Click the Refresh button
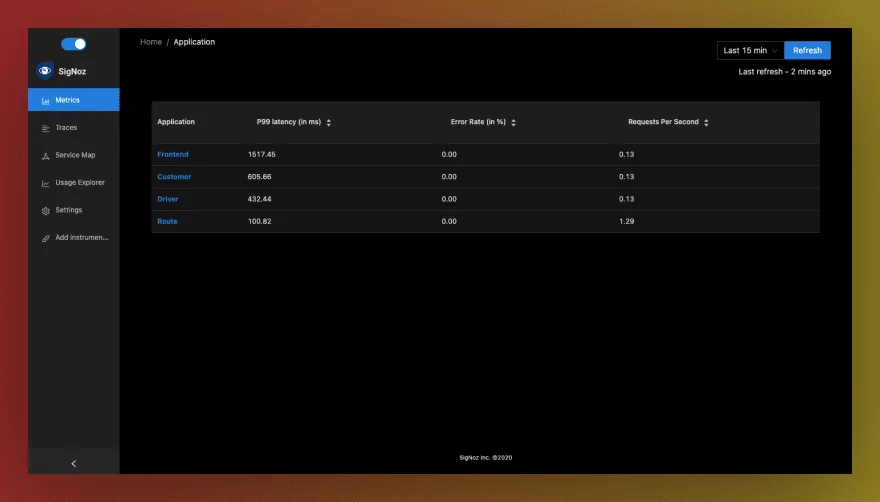 pyautogui.click(x=807, y=50)
